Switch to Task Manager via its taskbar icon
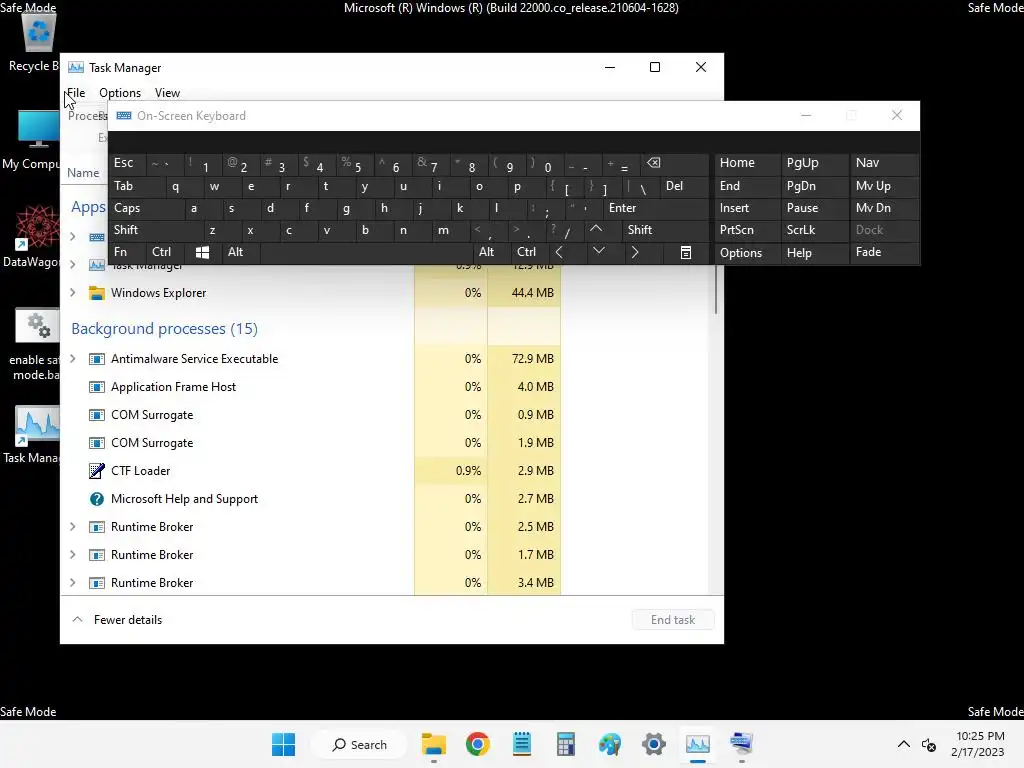 click(x=697, y=744)
